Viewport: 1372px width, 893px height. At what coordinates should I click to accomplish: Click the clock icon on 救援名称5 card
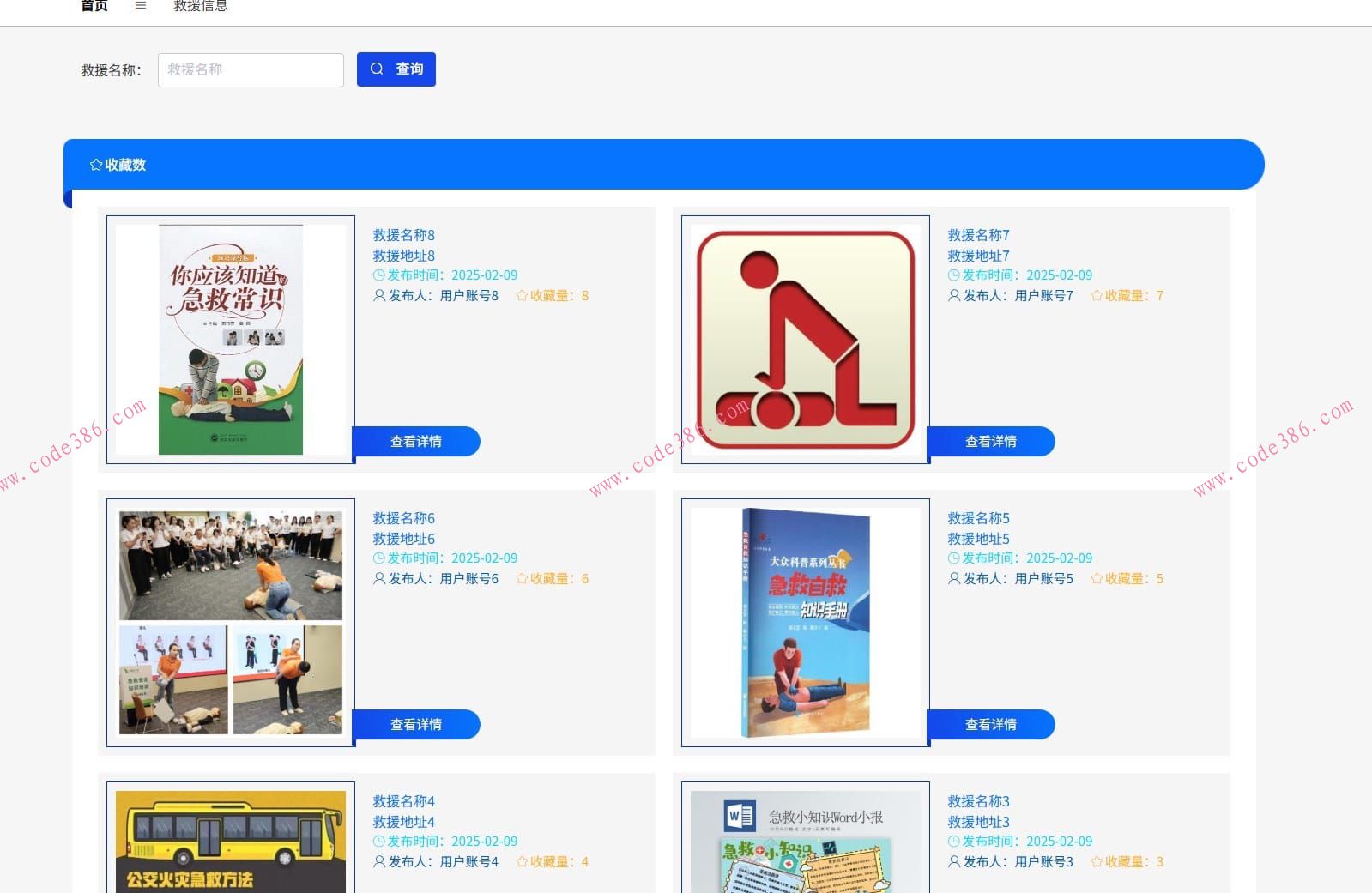pos(954,558)
